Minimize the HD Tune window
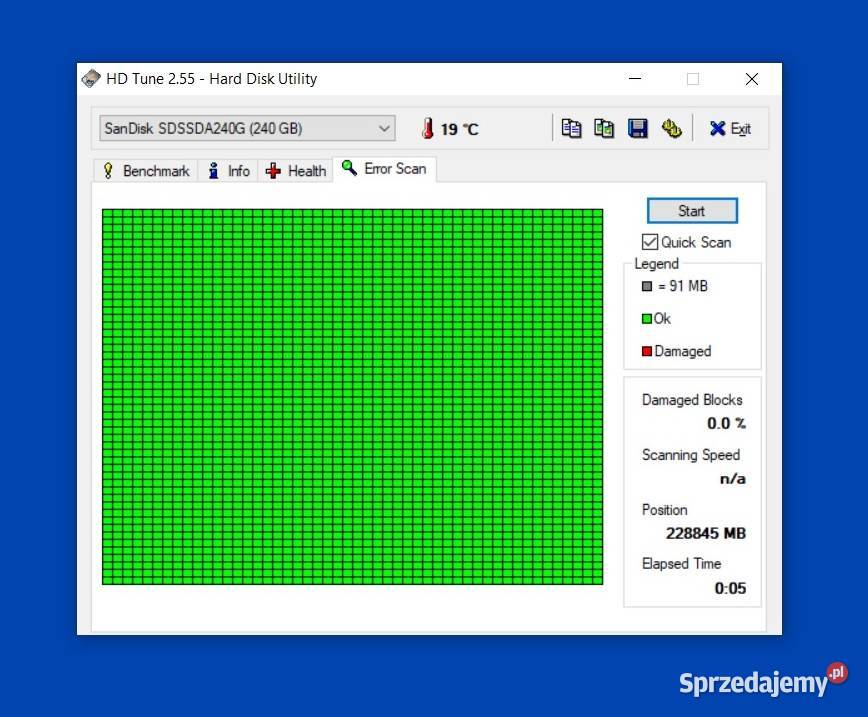The image size is (868, 717). tap(634, 79)
